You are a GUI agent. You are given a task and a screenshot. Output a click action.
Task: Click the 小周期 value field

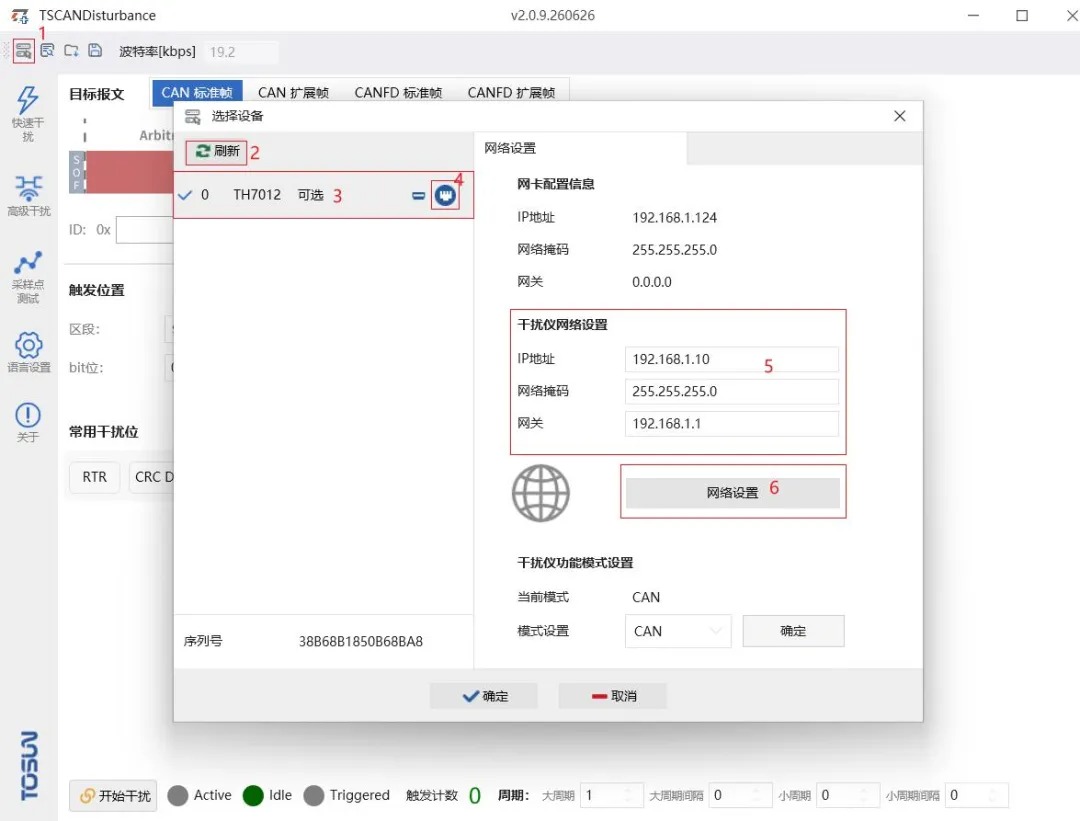click(848, 796)
